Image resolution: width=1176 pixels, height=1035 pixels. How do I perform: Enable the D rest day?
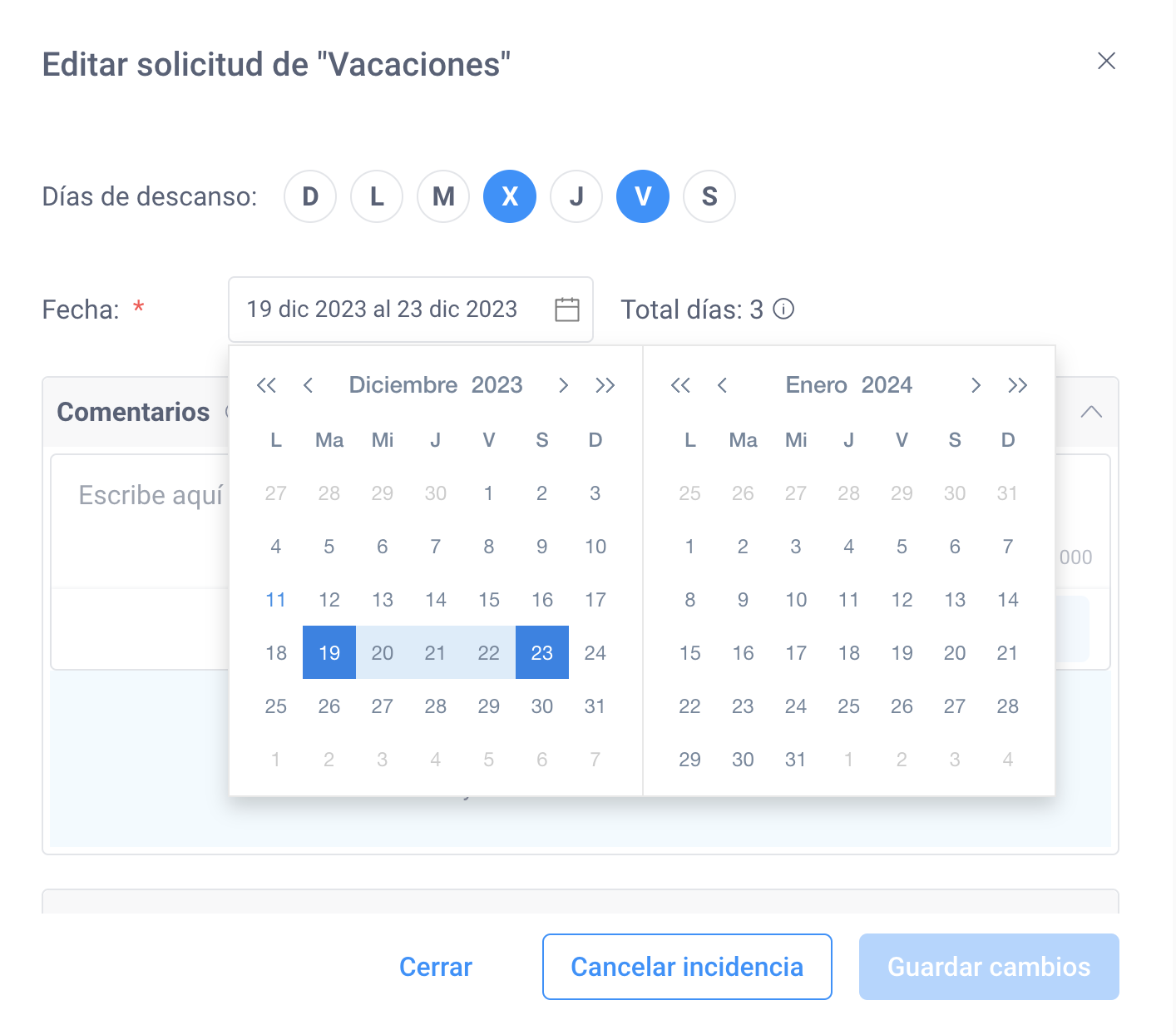pyautogui.click(x=310, y=196)
